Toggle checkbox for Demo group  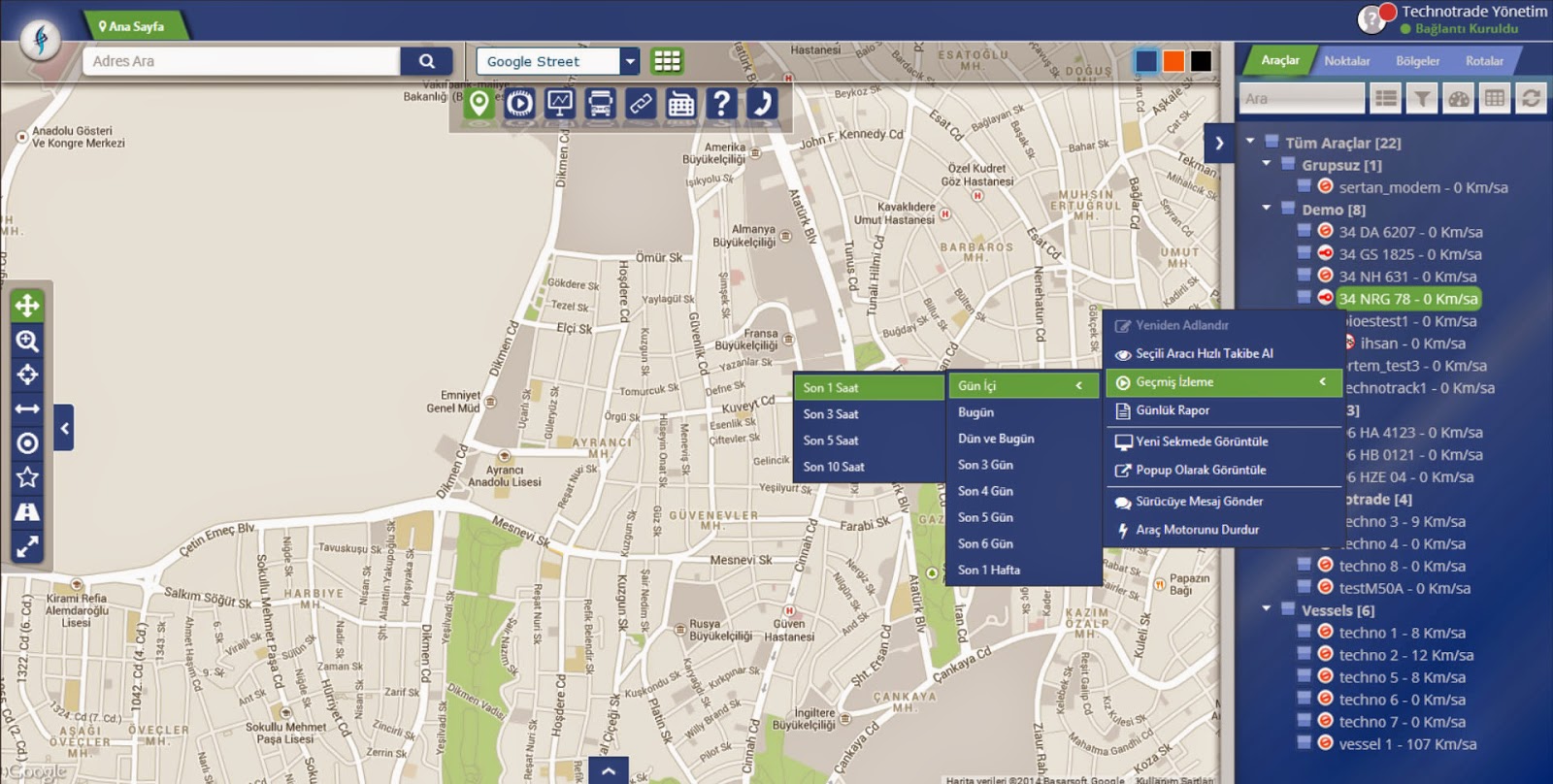[1287, 209]
